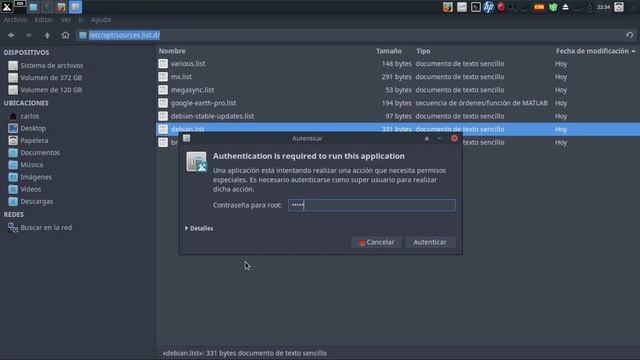Go to the parent folder with the up arrow
Image resolution: width=640 pixels, height=360 pixels.
pyautogui.click(x=47, y=36)
